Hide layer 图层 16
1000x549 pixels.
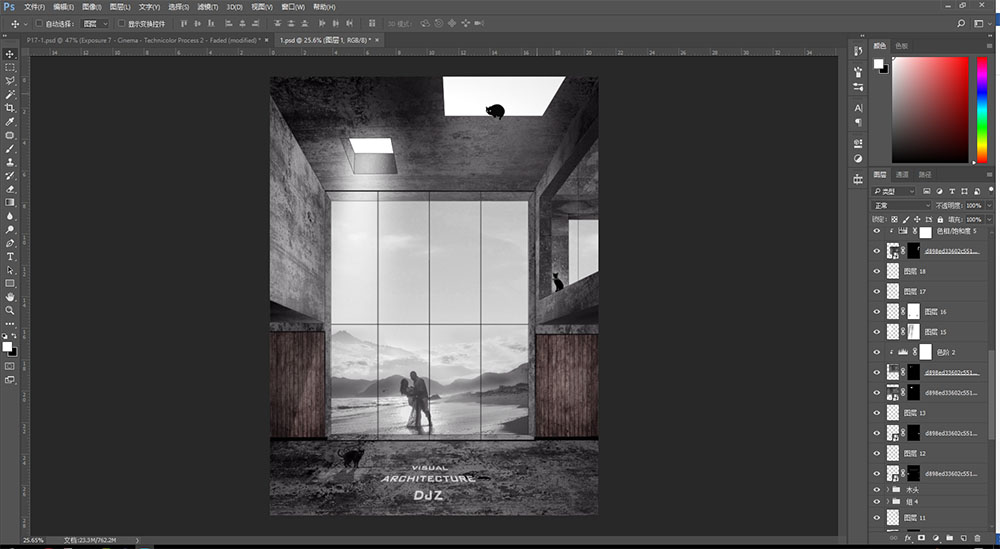877,312
